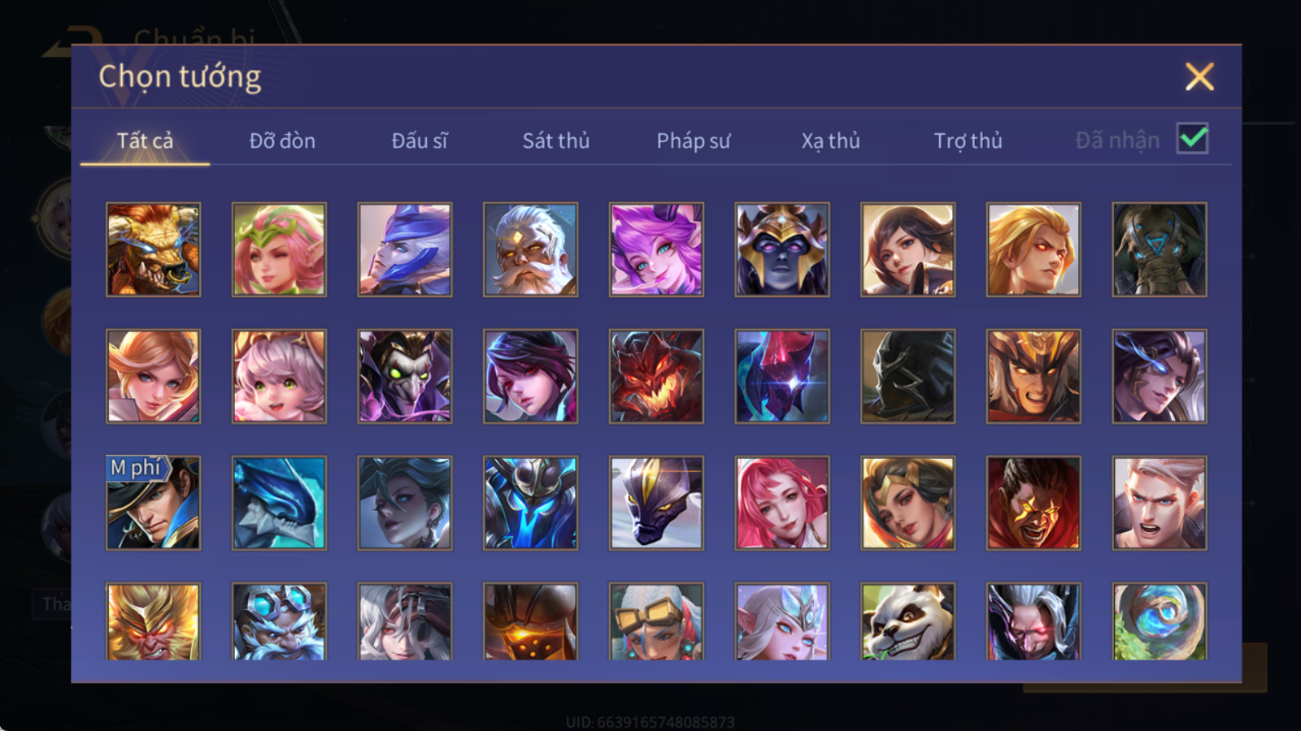The image size is (1301, 731).
Task: Select the orange horned beast hero portrait
Action: 153,249
